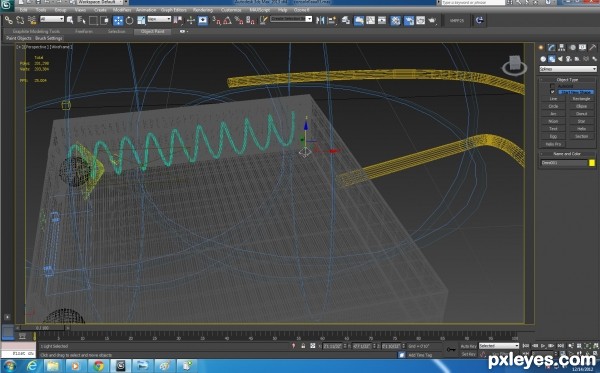Open the Create menu
Viewport: 600px width, 373px height.
pos(100,10)
